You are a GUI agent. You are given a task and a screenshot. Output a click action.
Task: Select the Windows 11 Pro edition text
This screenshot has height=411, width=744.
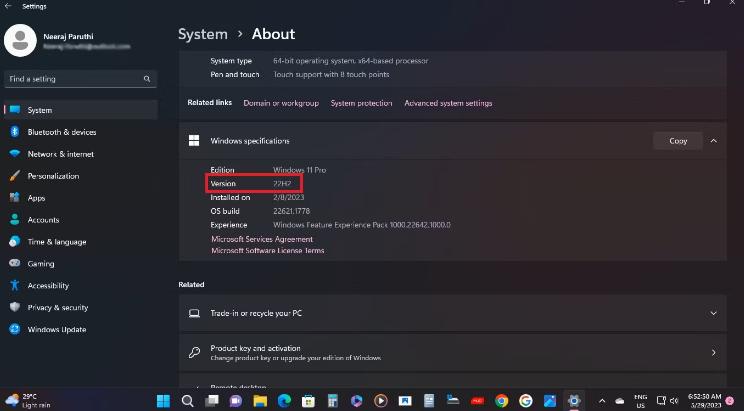[x=299, y=170]
